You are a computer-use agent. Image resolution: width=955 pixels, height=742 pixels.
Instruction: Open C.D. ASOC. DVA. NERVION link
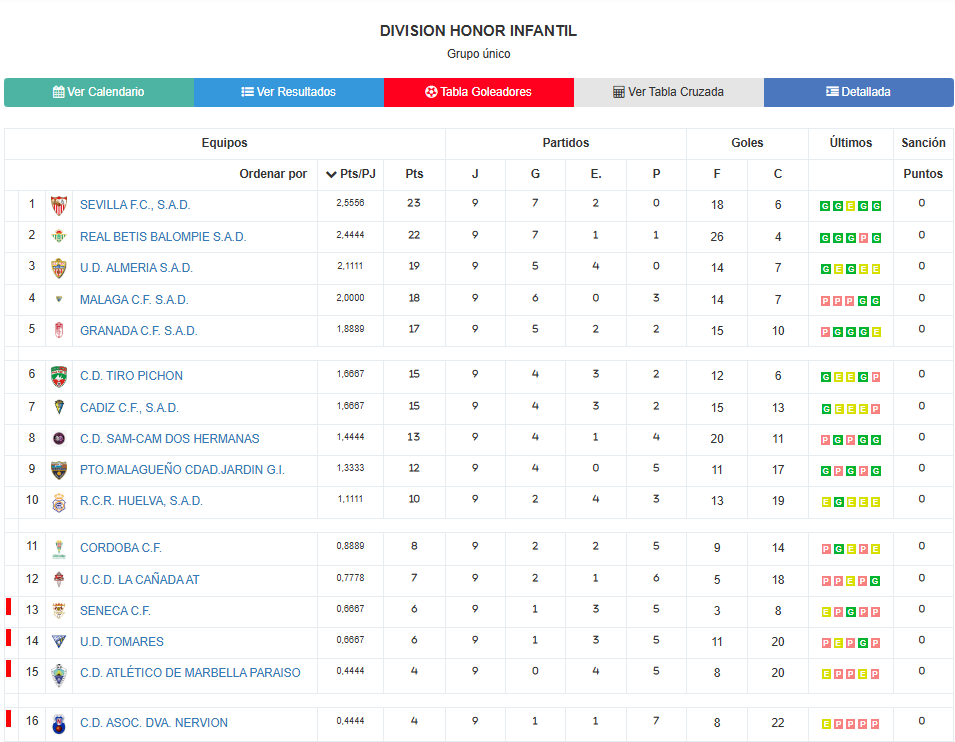click(154, 723)
